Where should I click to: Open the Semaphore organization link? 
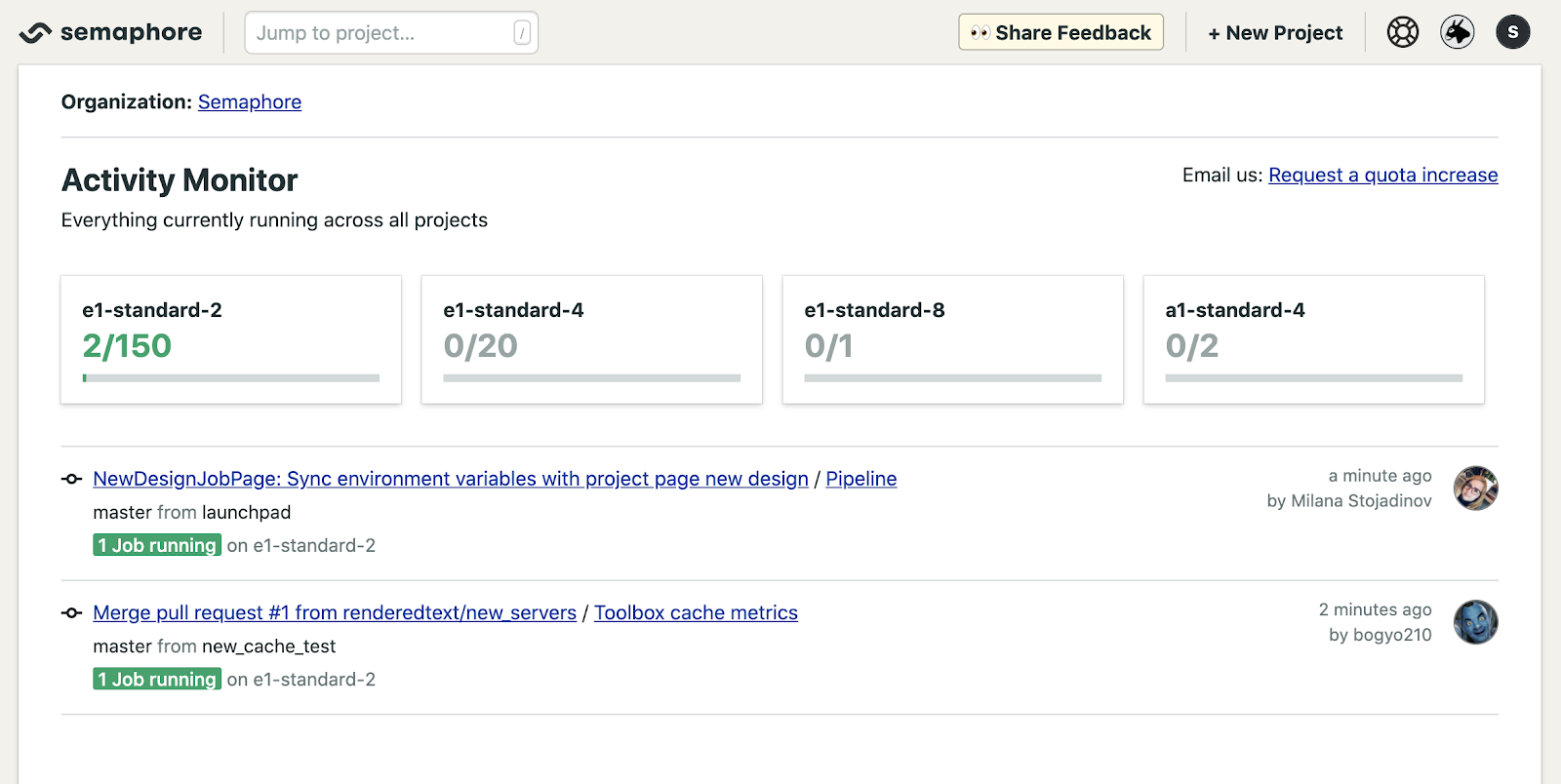pyautogui.click(x=250, y=102)
